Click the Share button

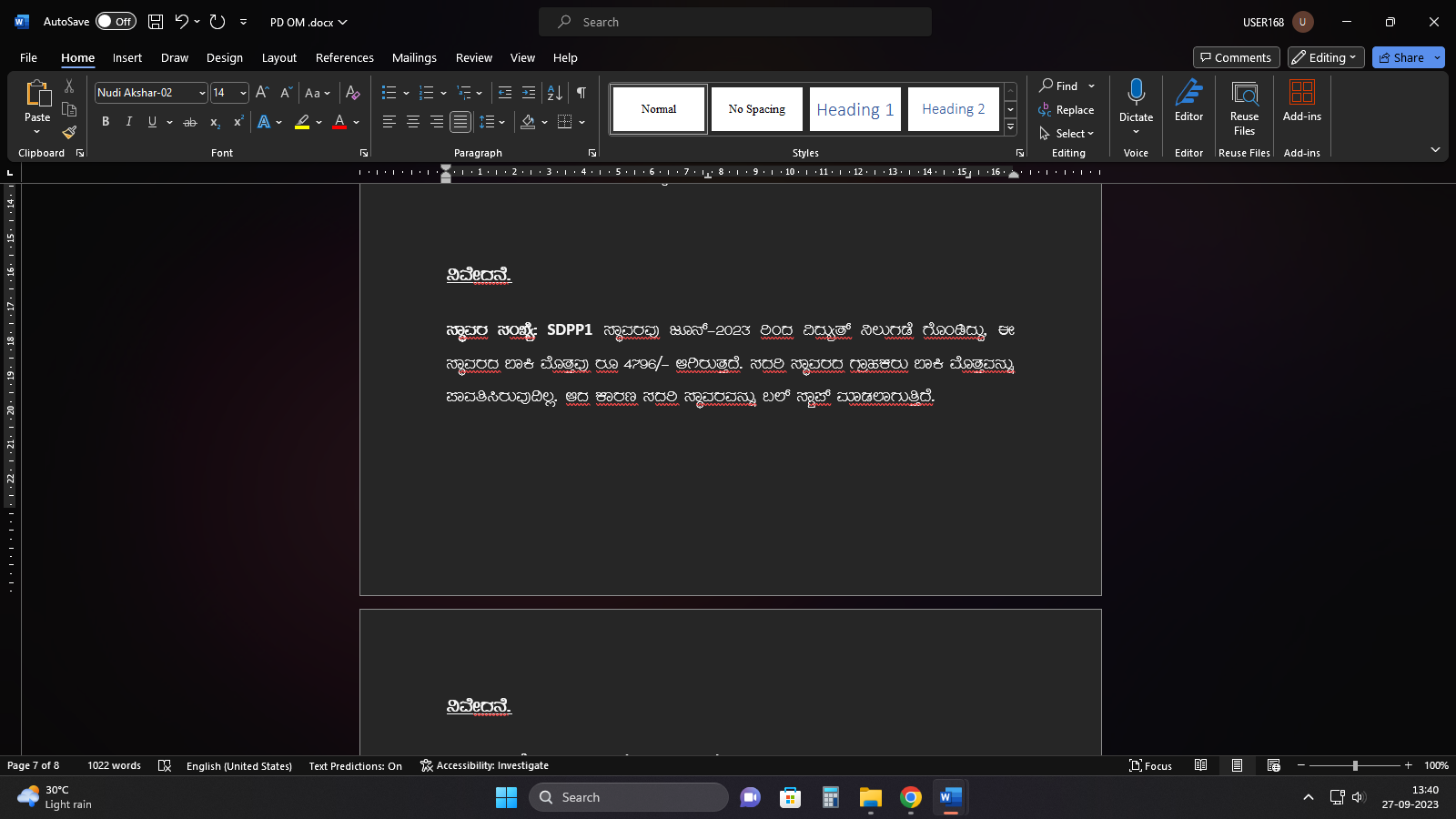[1401, 57]
